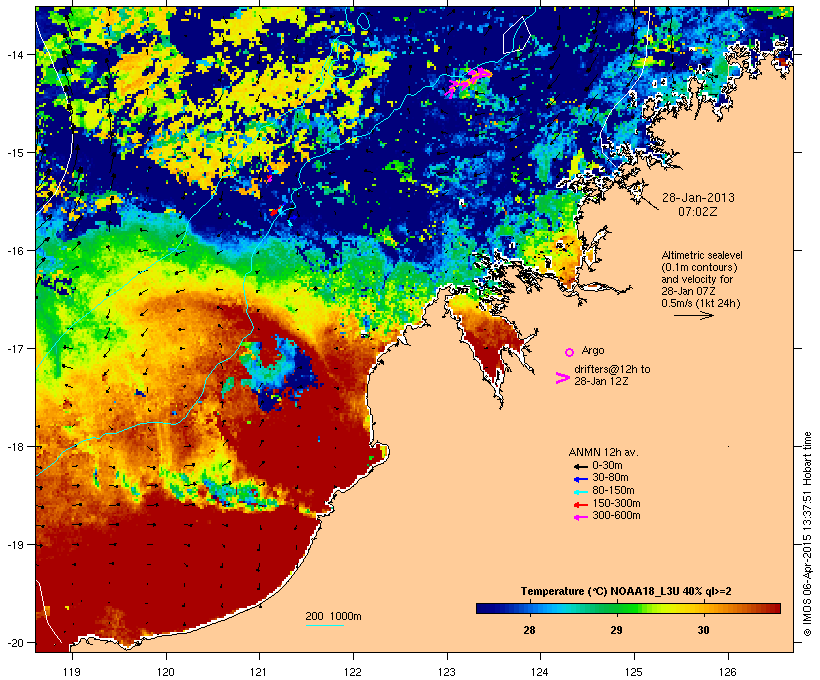Click the date text 28-Jan-2013
Screen dimensions: 820x680
tap(698, 198)
